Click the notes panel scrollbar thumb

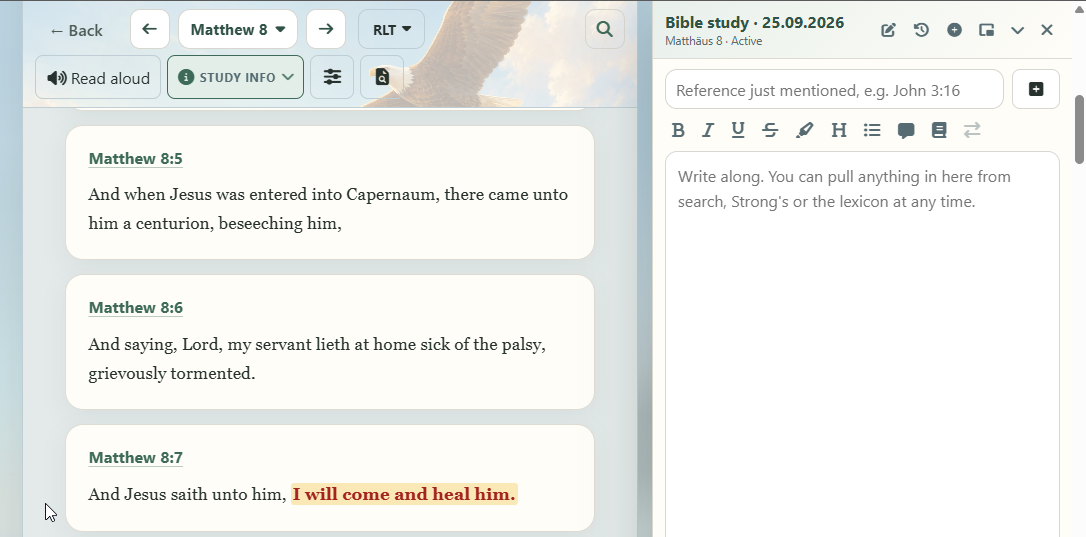1079,130
